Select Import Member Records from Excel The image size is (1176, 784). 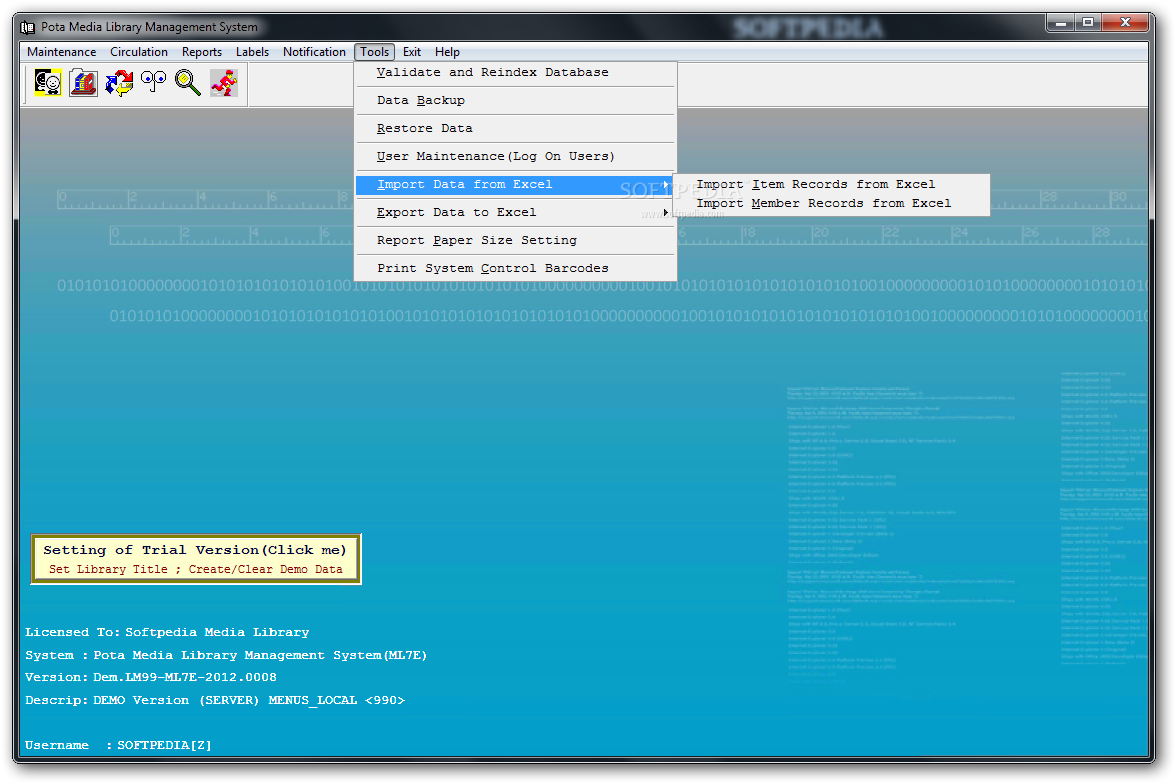(x=831, y=203)
